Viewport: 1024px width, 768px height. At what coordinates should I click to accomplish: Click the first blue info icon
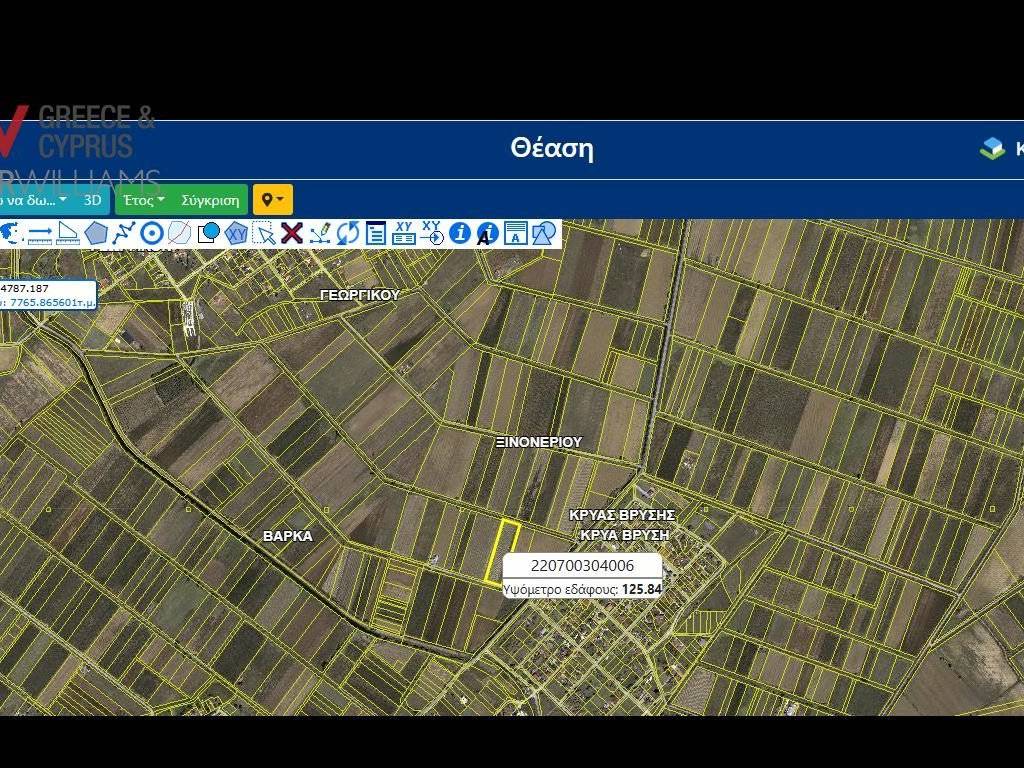click(460, 233)
